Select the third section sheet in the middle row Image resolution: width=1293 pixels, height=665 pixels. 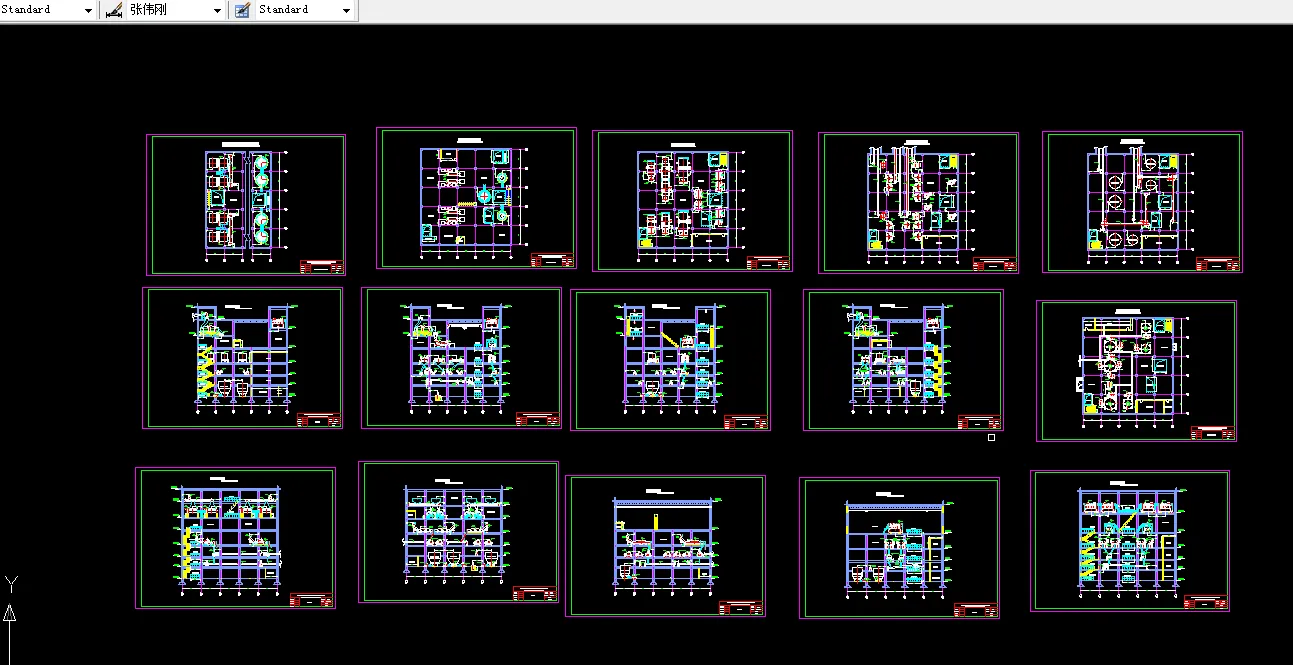[671, 360]
